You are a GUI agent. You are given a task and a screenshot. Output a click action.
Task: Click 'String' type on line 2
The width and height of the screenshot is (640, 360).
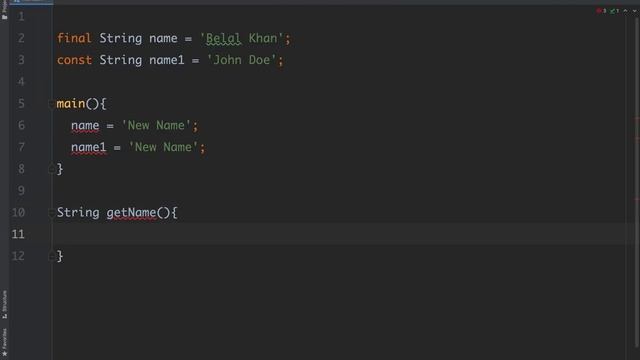pos(121,38)
